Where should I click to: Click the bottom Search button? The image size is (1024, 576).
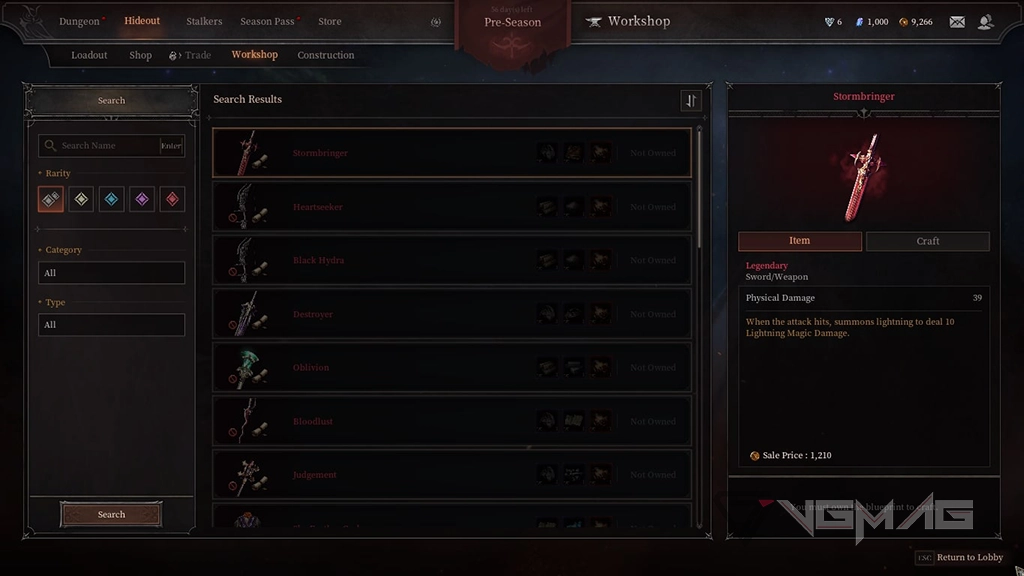tap(111, 515)
